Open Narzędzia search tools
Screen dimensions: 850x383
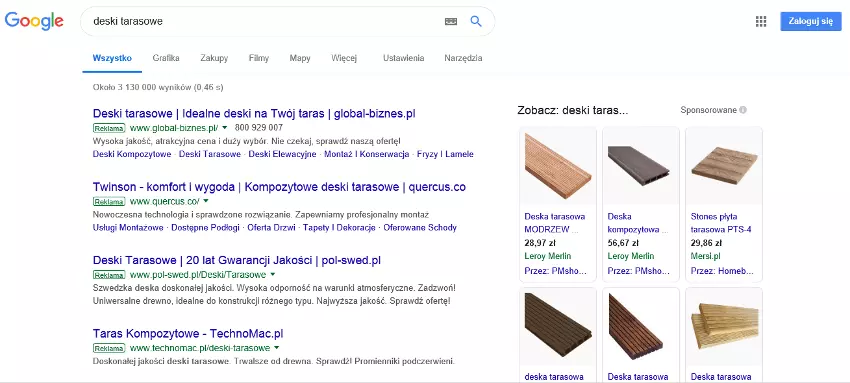coord(463,58)
